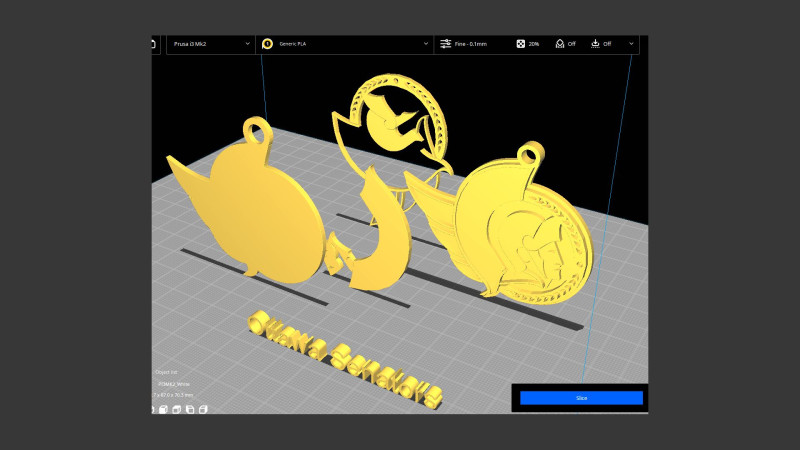Click the object name in Object list
800x450 pixels.
click(x=174, y=384)
